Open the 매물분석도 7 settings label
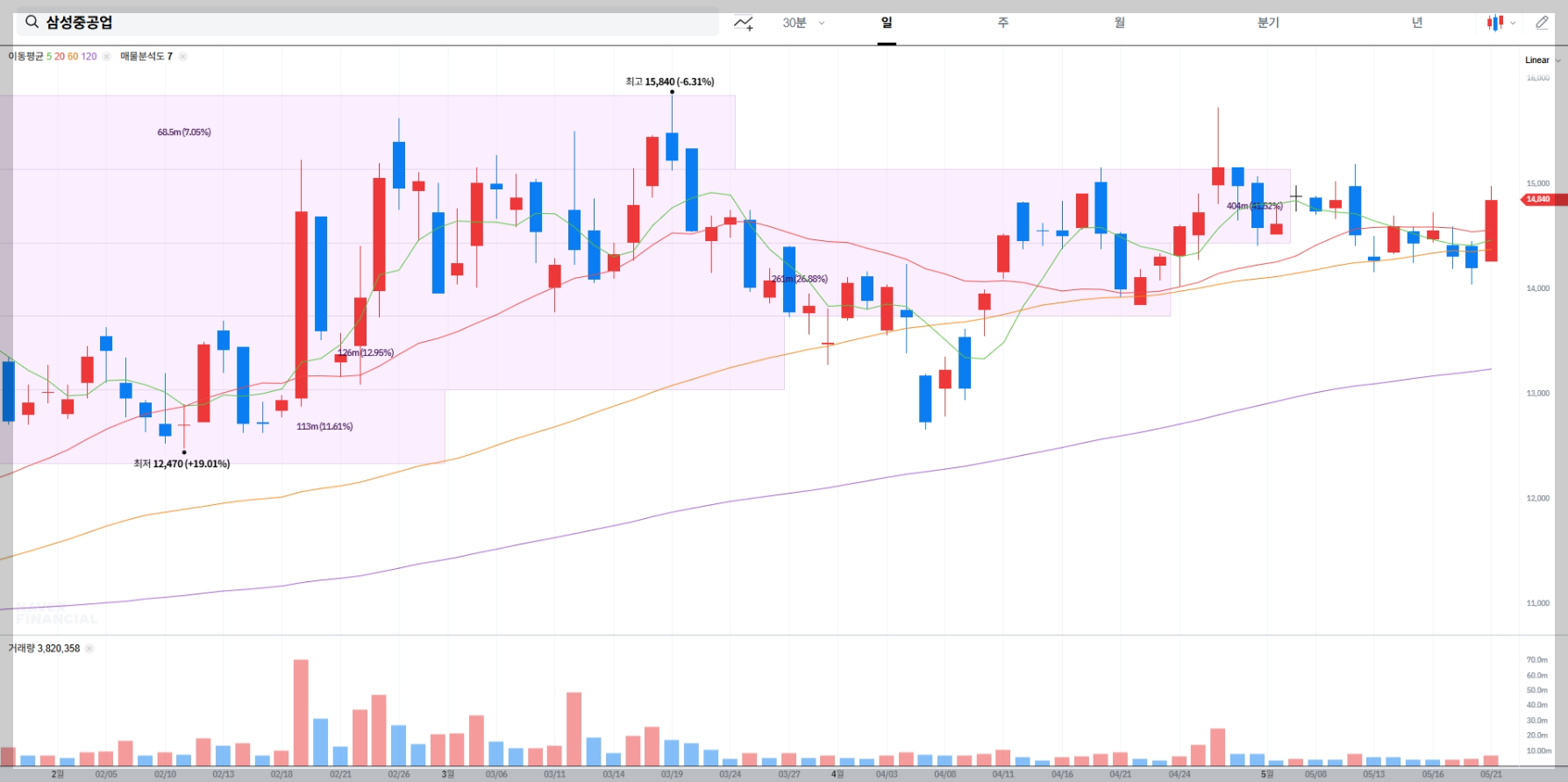 coord(146,56)
